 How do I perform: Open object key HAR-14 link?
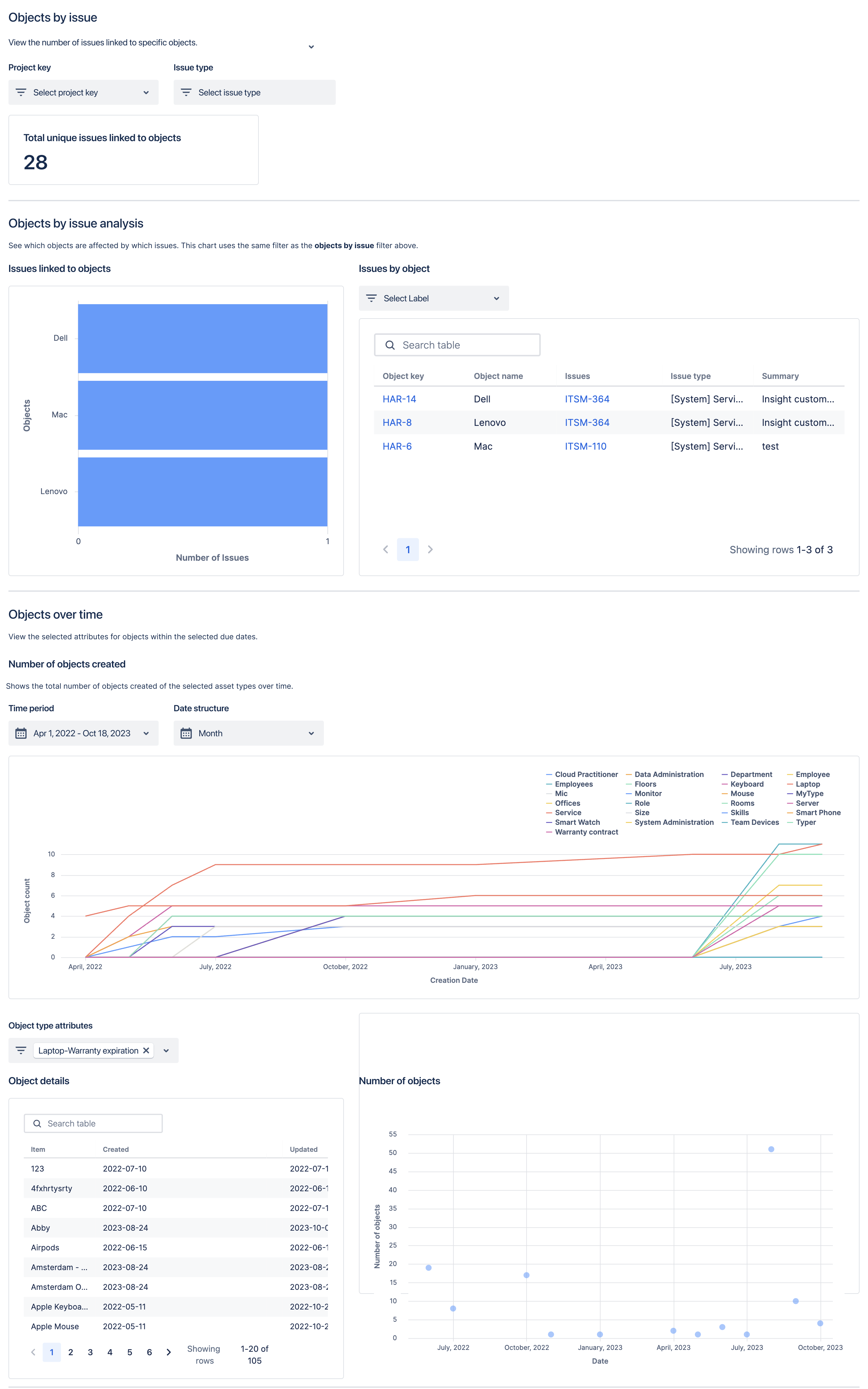tap(399, 399)
